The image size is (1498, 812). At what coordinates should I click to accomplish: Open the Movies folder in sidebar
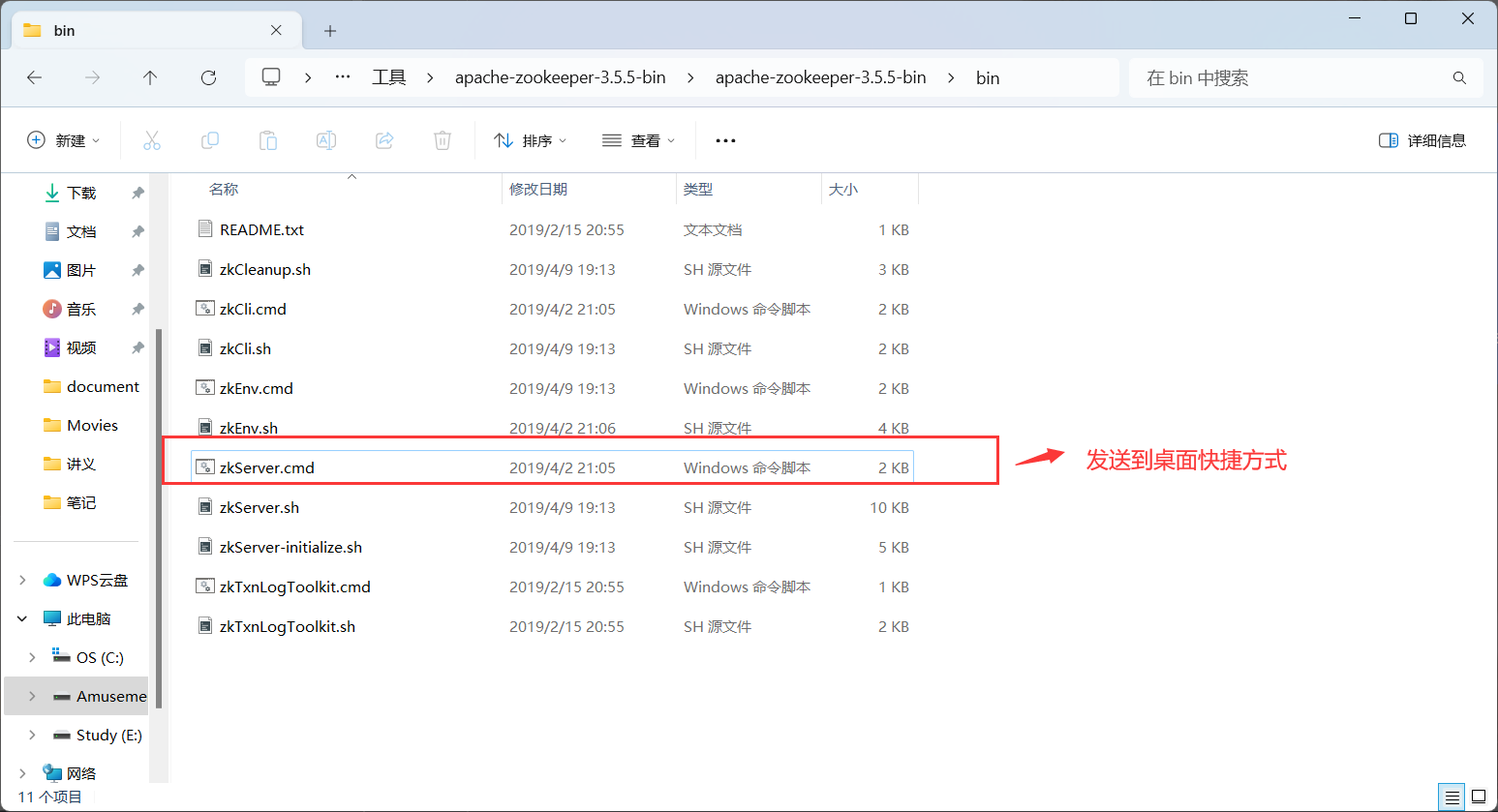[81, 425]
